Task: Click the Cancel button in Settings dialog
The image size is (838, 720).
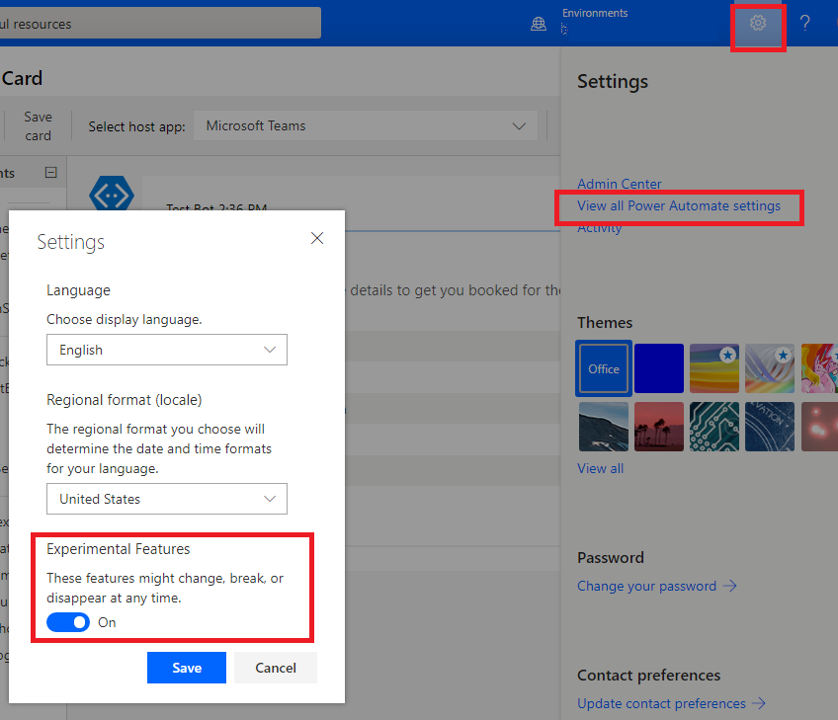Action: pyautogui.click(x=275, y=668)
